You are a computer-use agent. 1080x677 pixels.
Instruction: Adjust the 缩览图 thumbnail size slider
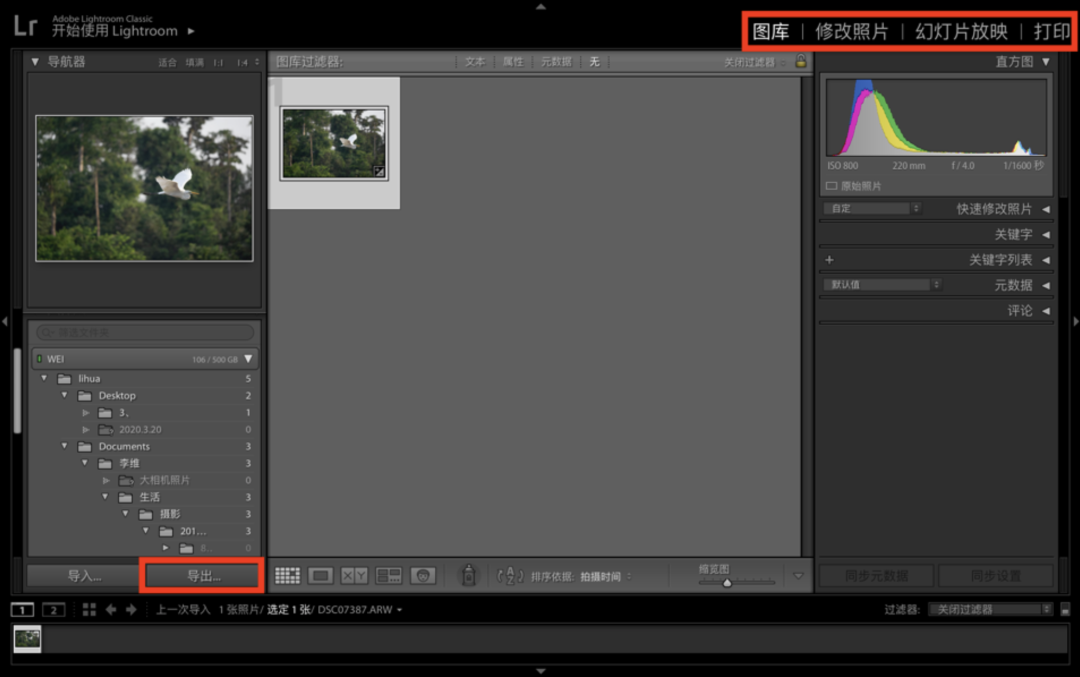click(x=727, y=582)
